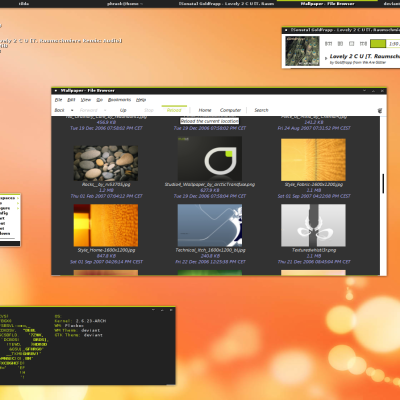Skip to previous track in music player
Image resolution: width=400 pixels, height=400 pixels.
click(x=328, y=44)
